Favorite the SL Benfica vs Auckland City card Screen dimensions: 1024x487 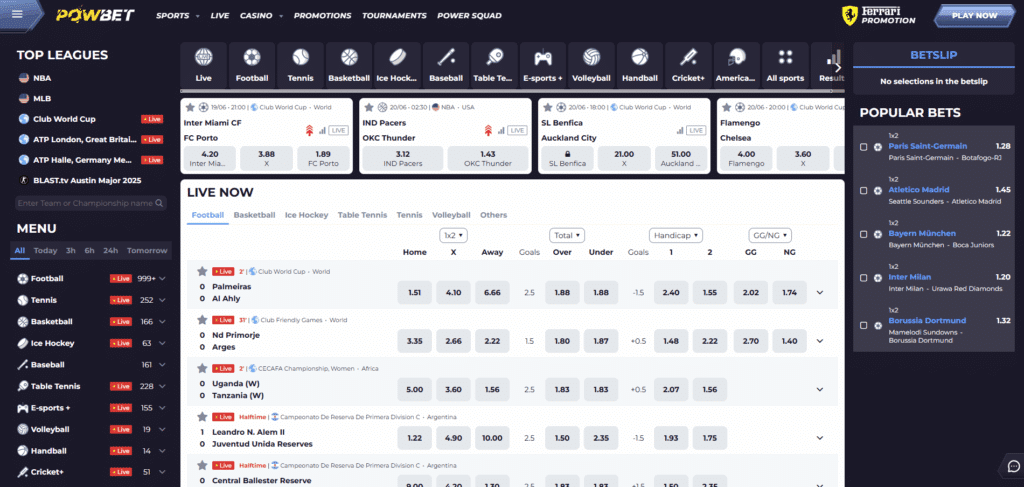point(548,107)
